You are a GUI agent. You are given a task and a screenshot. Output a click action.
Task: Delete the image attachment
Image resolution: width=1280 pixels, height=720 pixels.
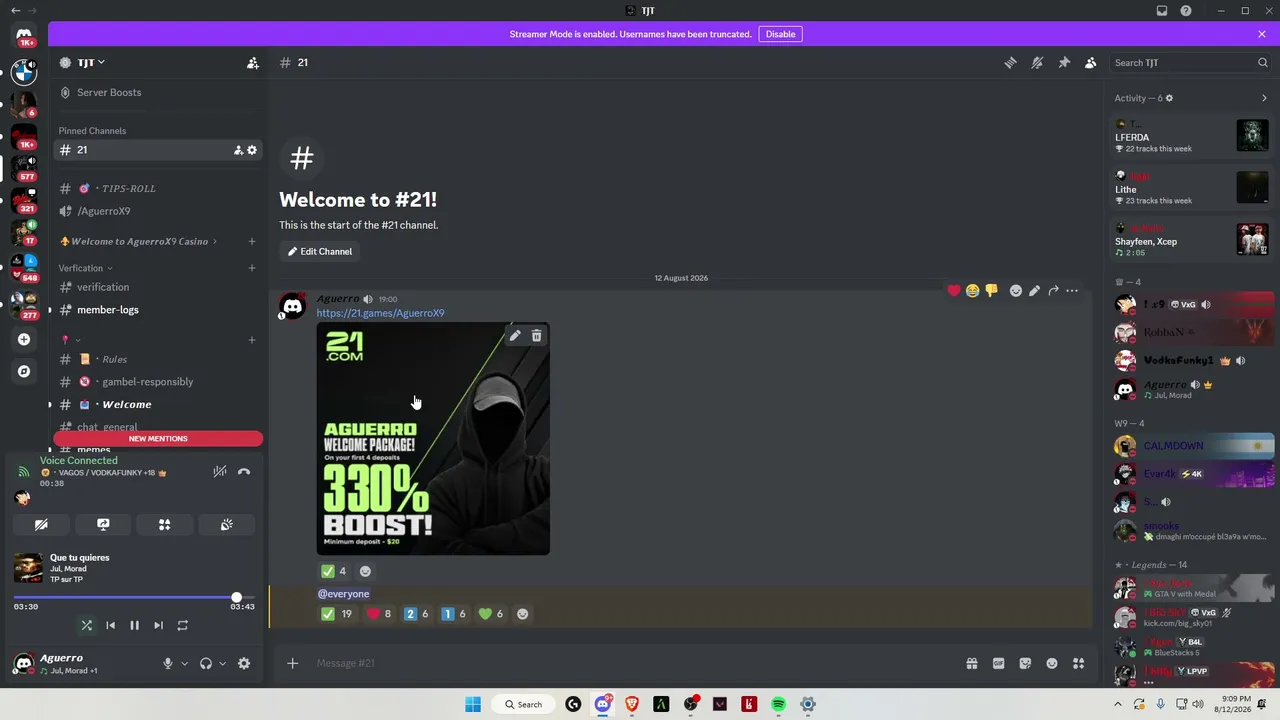[x=537, y=336]
